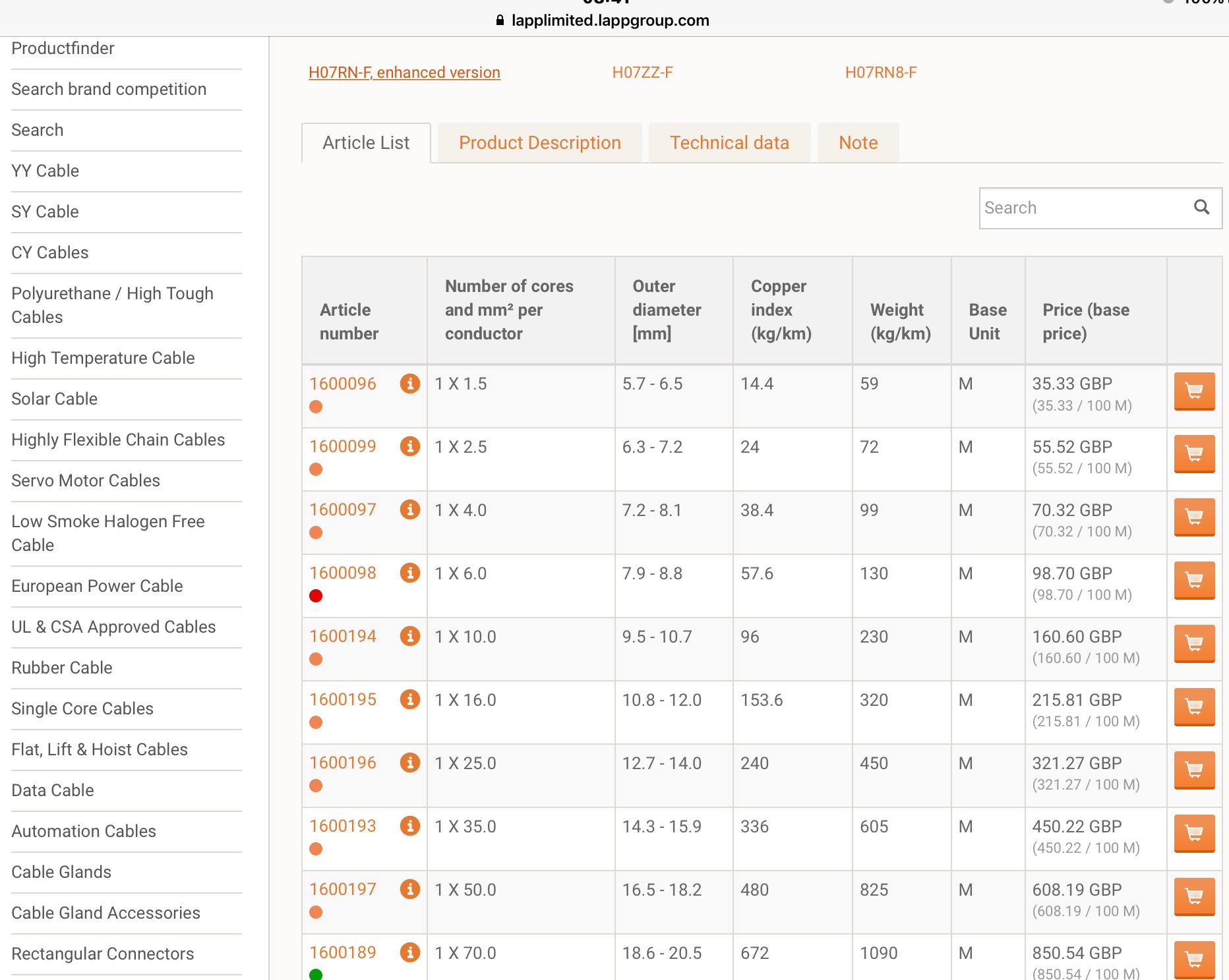This screenshot has width=1229, height=980.
Task: Open Rectangular Connectors category
Action: tap(103, 954)
